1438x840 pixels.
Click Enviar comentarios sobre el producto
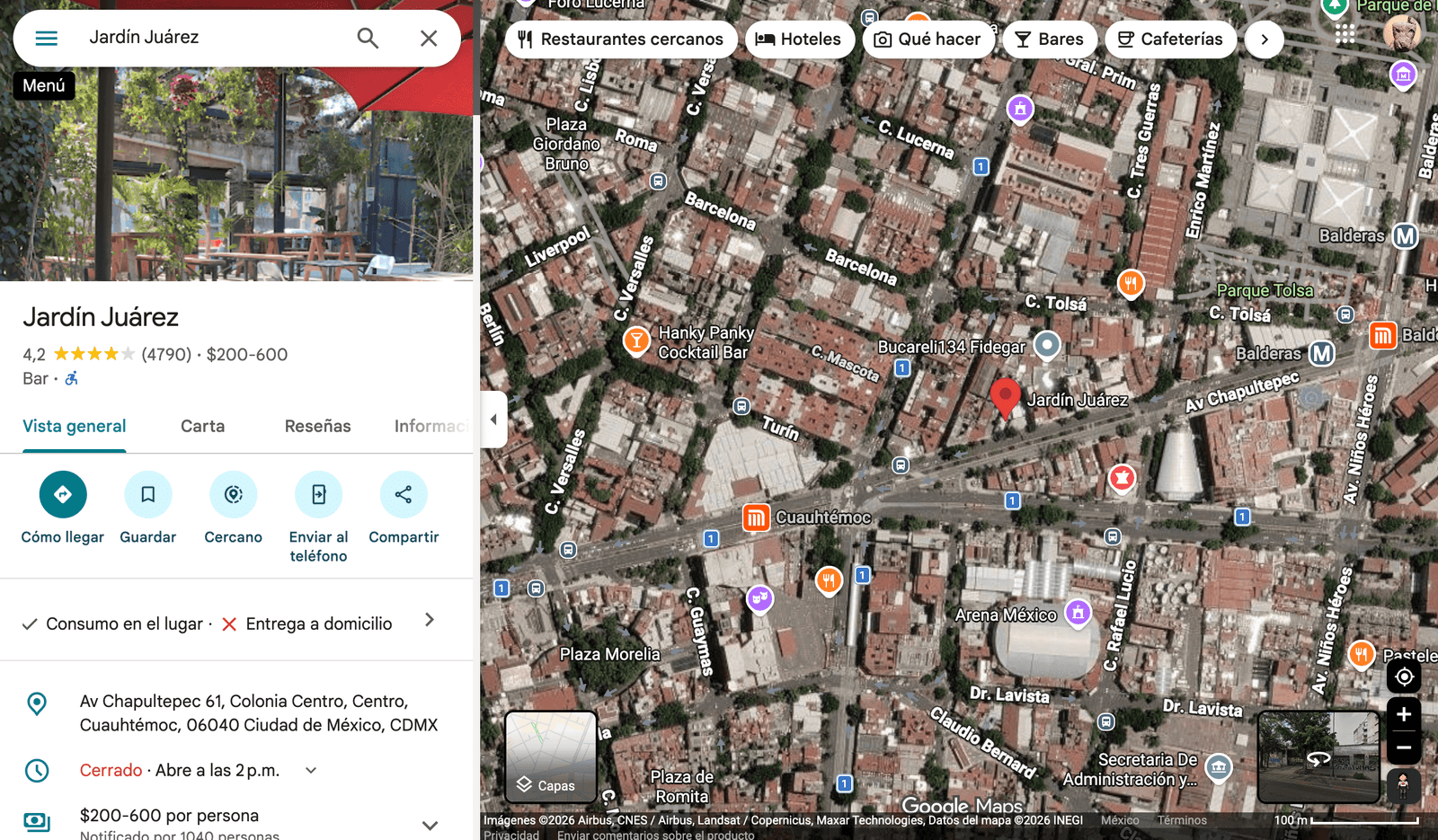pos(655,835)
